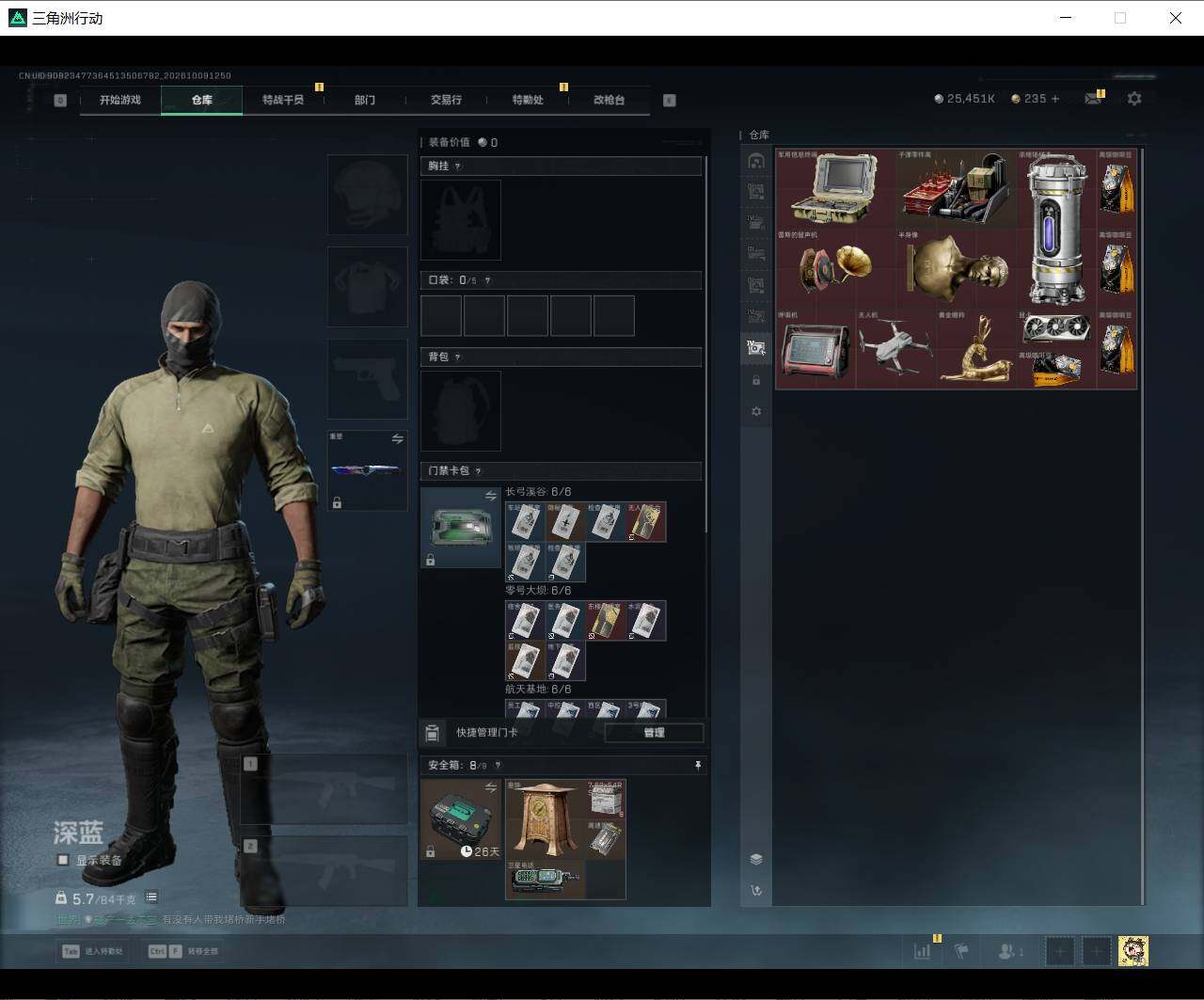Click the swap arrows on the 门禁卡包 case
Viewport: 1204px width, 1000px height.
point(490,496)
